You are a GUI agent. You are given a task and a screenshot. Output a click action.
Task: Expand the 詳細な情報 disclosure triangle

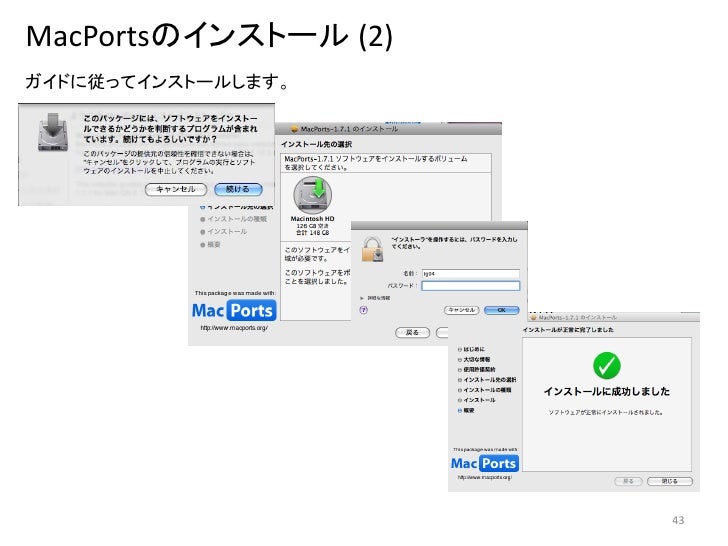[362, 298]
